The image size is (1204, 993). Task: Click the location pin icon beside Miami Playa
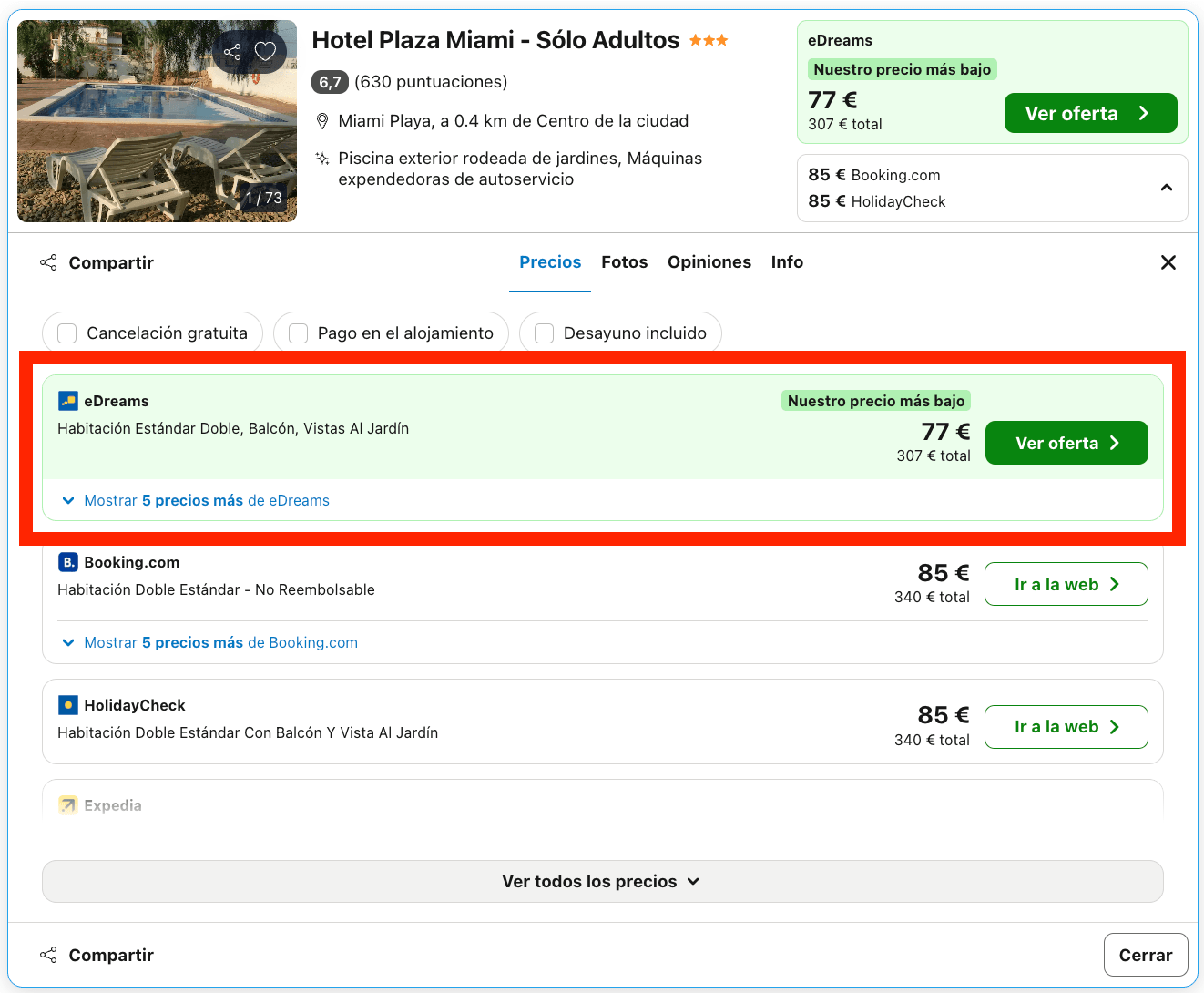click(x=321, y=121)
